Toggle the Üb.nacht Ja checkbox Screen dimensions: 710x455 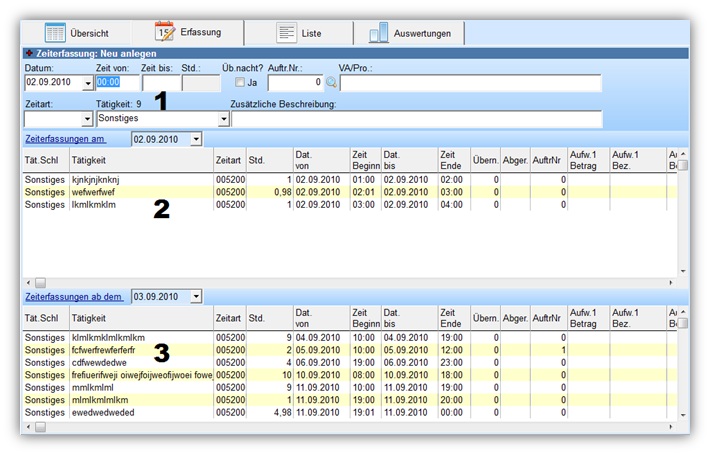(240, 82)
